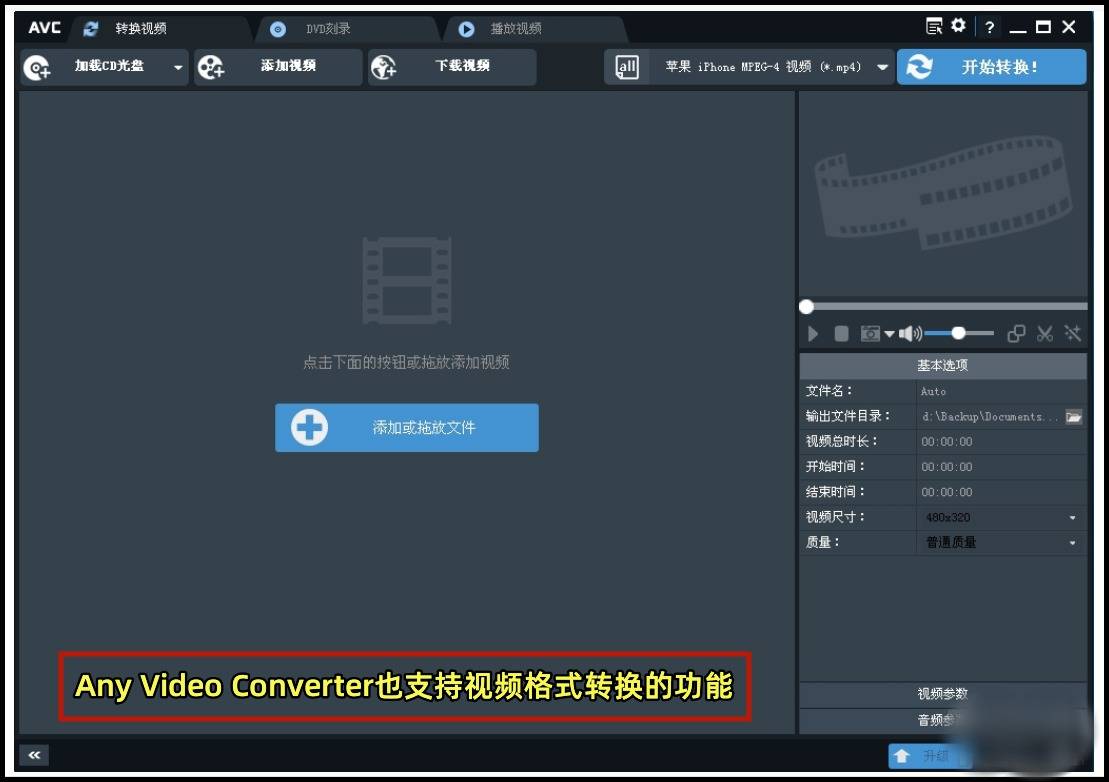Click the magic wand effects icon
Viewport: 1109px width, 782px height.
(x=1073, y=334)
